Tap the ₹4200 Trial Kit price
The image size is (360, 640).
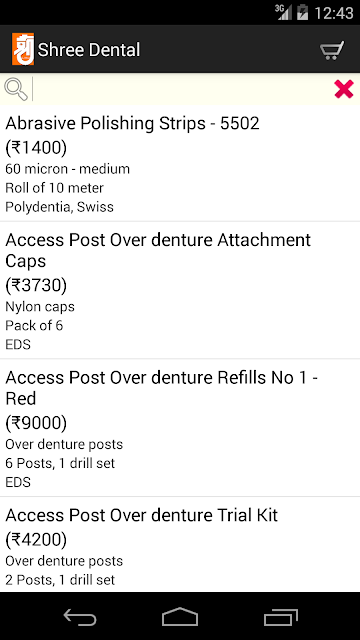pos(36,540)
